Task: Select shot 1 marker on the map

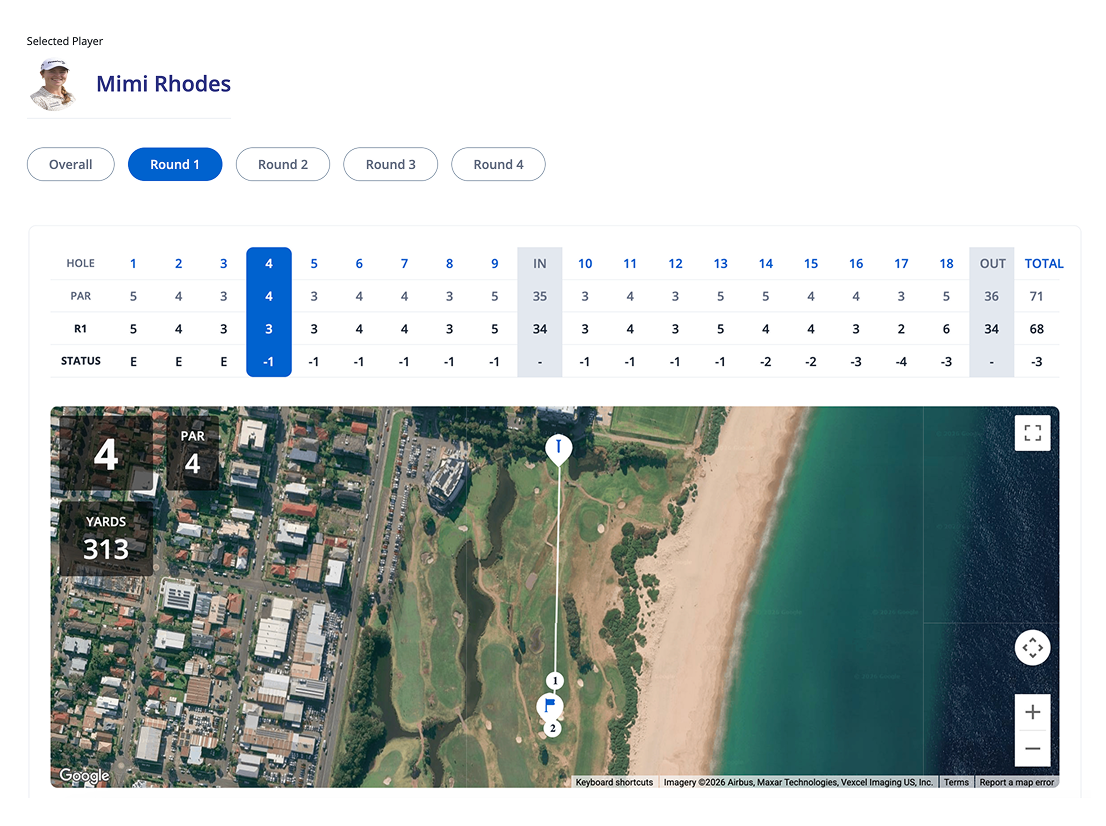Action: click(555, 681)
